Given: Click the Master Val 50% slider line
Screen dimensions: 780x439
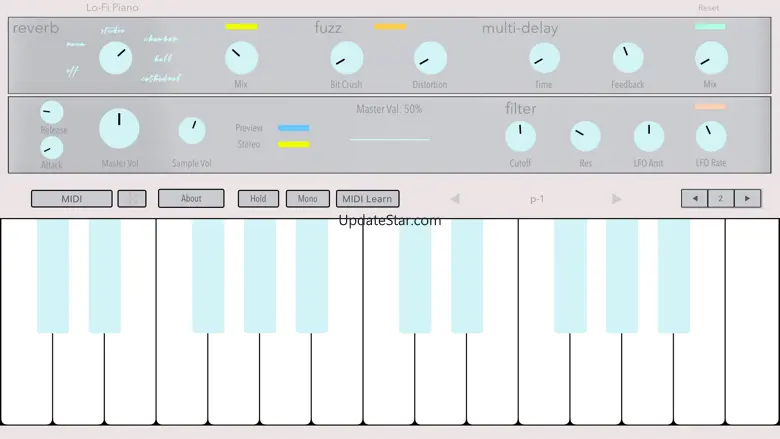Looking at the screenshot, I should [390, 140].
